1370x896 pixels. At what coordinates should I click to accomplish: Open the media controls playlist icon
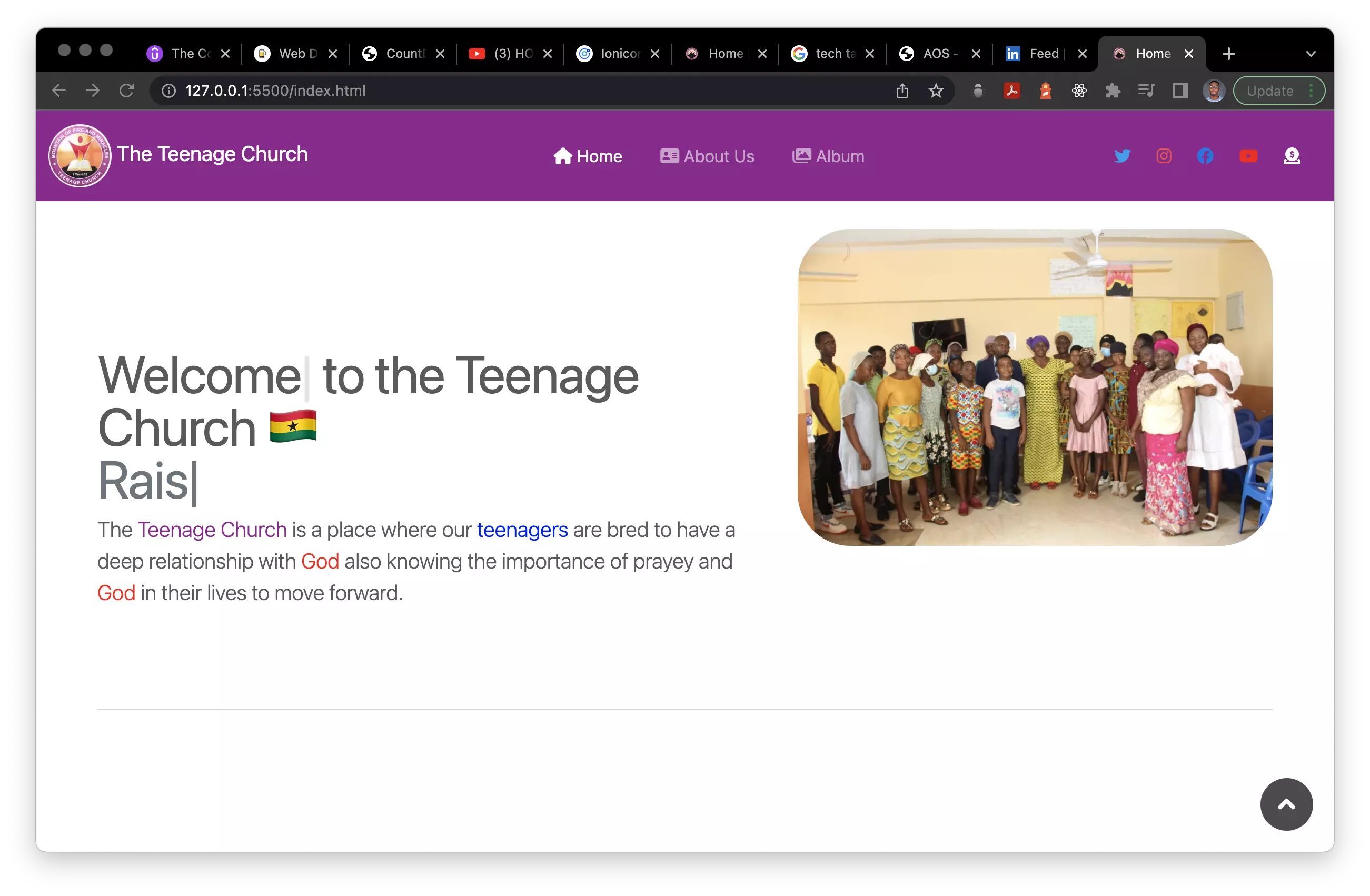[x=1146, y=91]
